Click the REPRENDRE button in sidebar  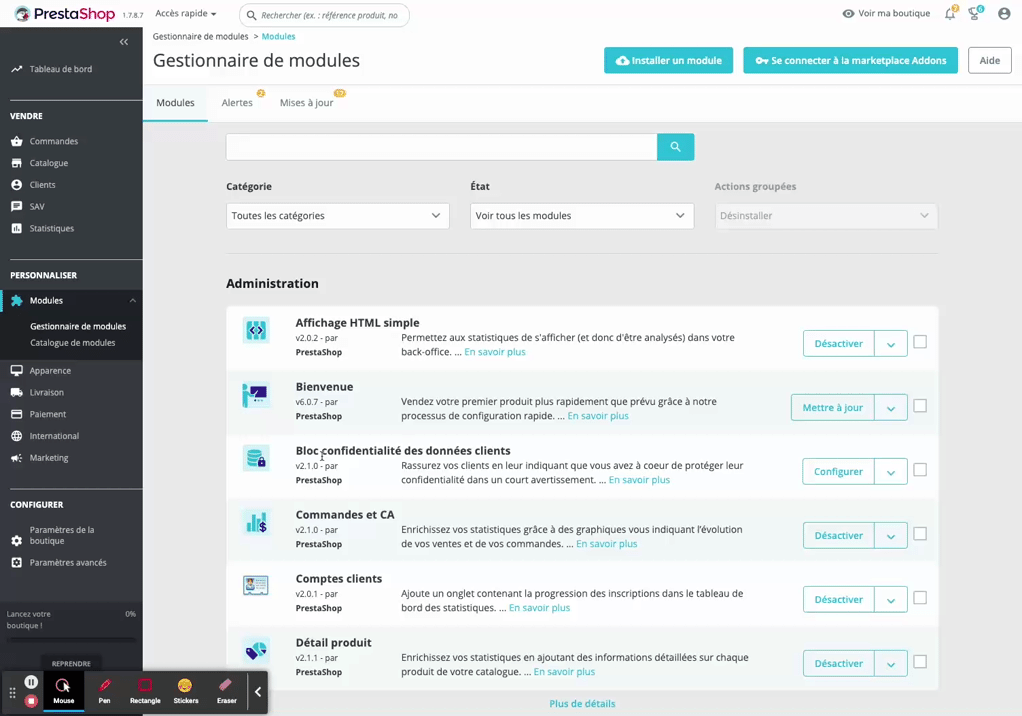pyautogui.click(x=71, y=663)
